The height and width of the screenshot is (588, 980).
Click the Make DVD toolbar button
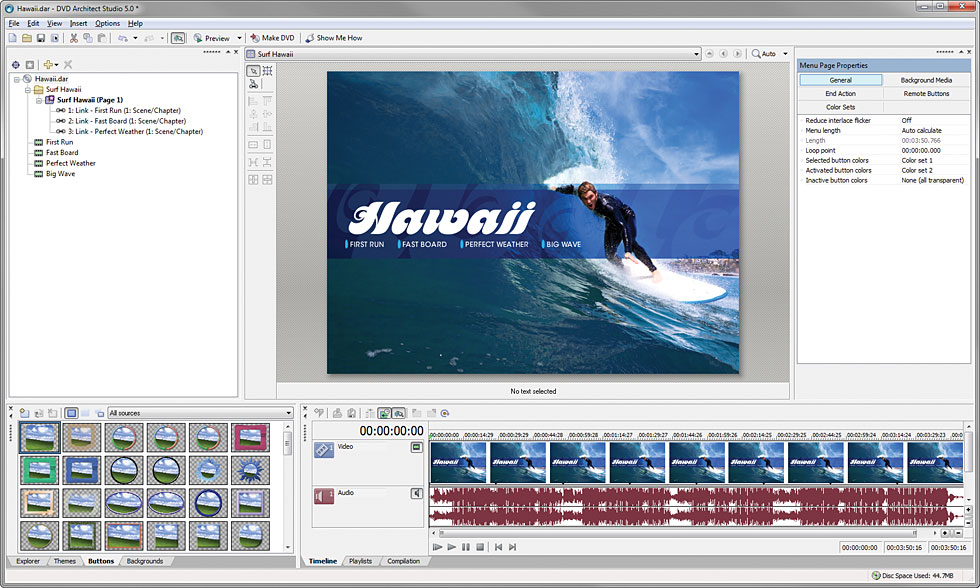(x=271, y=38)
